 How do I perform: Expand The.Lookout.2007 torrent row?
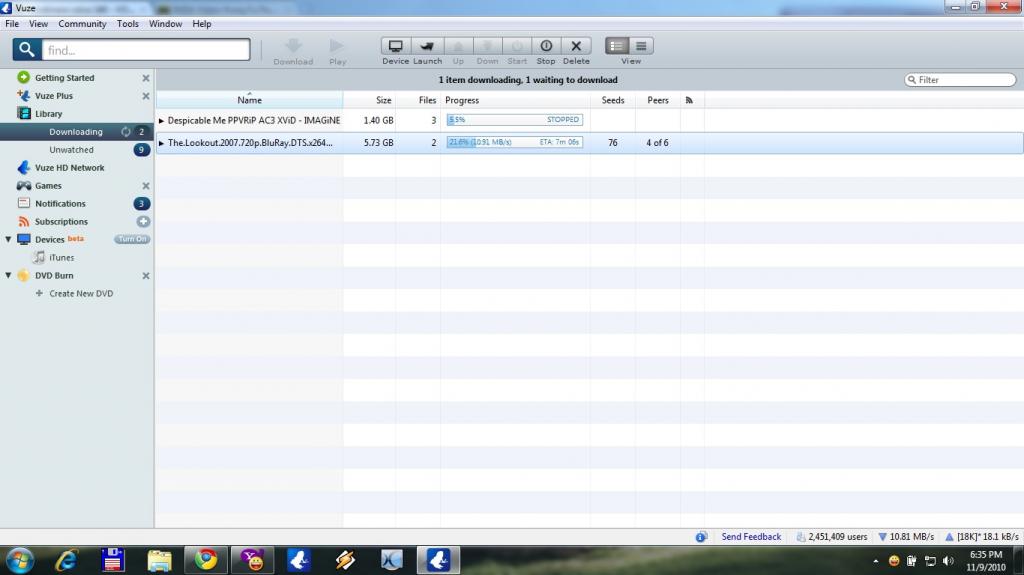coord(161,143)
